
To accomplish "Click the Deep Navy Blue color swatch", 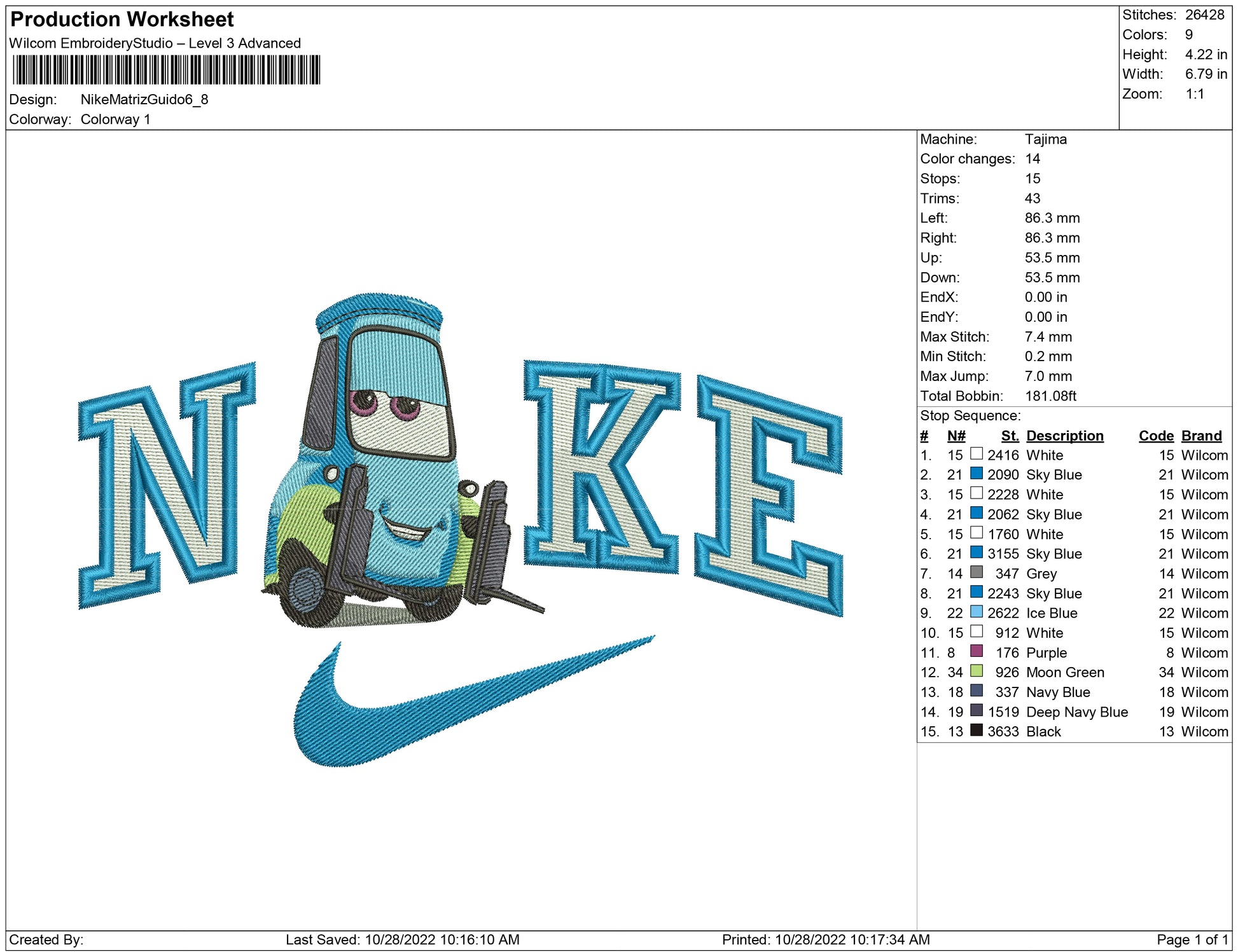I will pos(976,710).
